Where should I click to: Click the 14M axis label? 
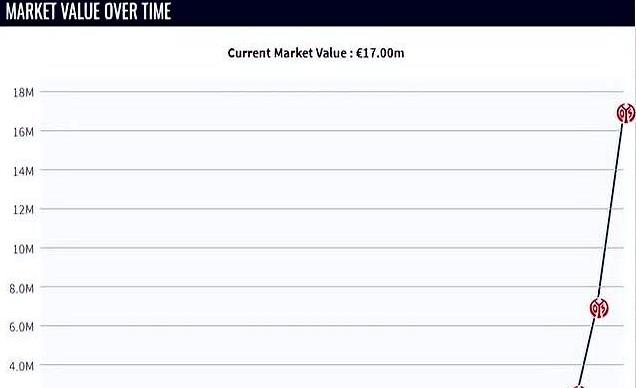(24, 171)
